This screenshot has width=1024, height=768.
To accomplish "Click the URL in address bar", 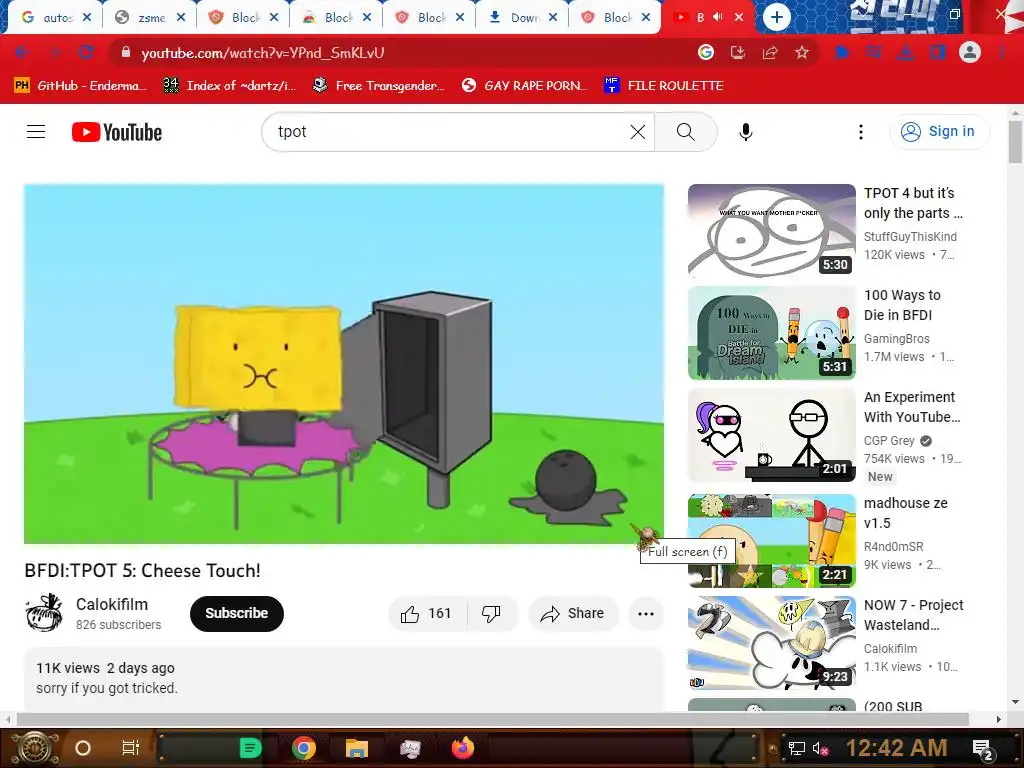I will 263,53.
